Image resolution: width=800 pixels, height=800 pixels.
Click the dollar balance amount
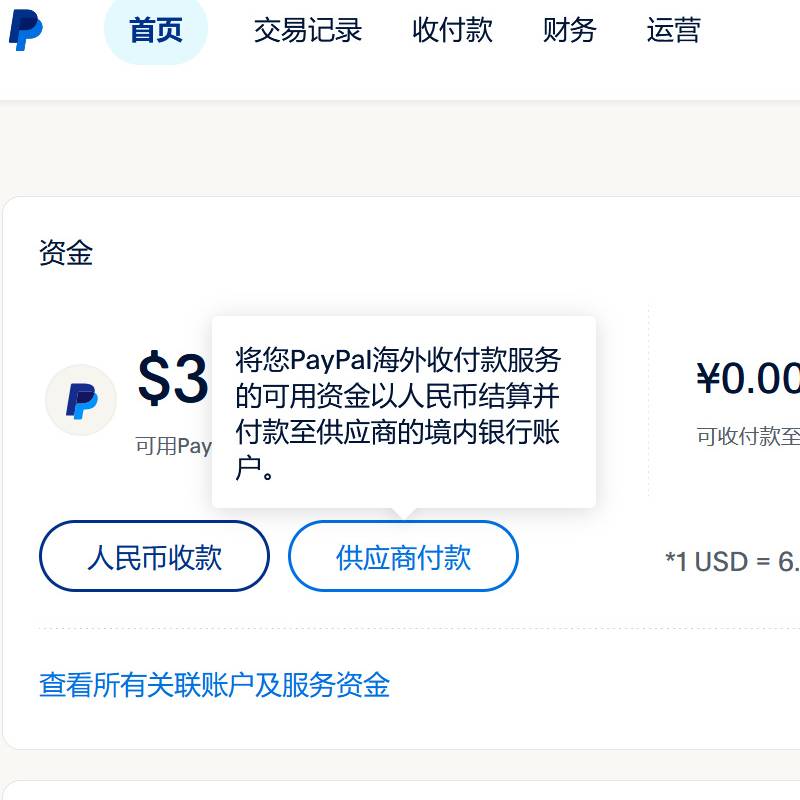(173, 380)
